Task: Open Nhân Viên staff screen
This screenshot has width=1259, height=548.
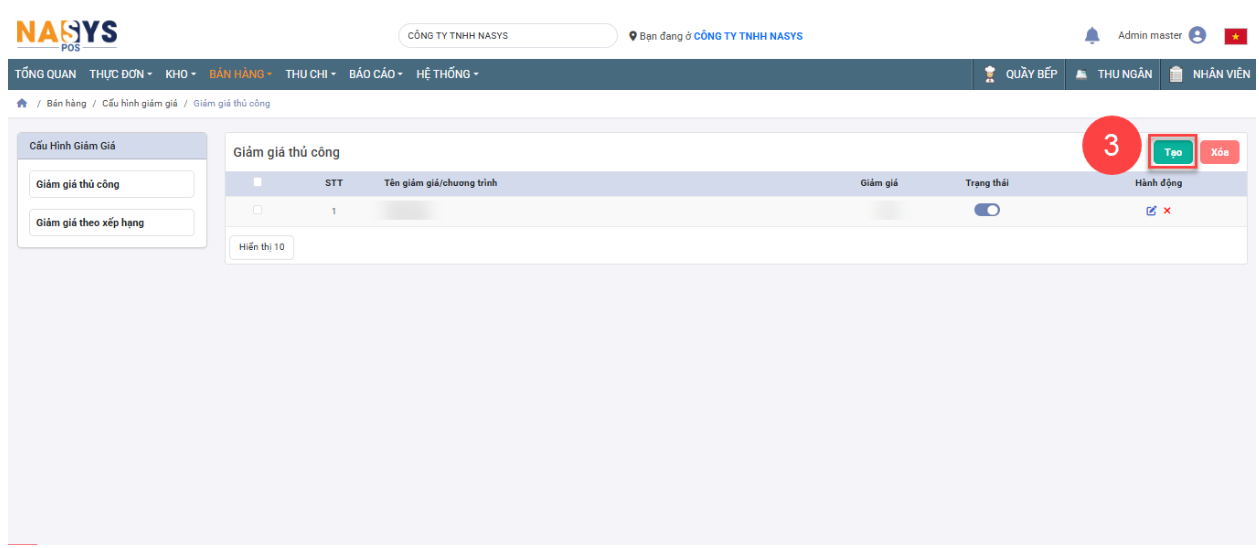Action: click(1210, 74)
